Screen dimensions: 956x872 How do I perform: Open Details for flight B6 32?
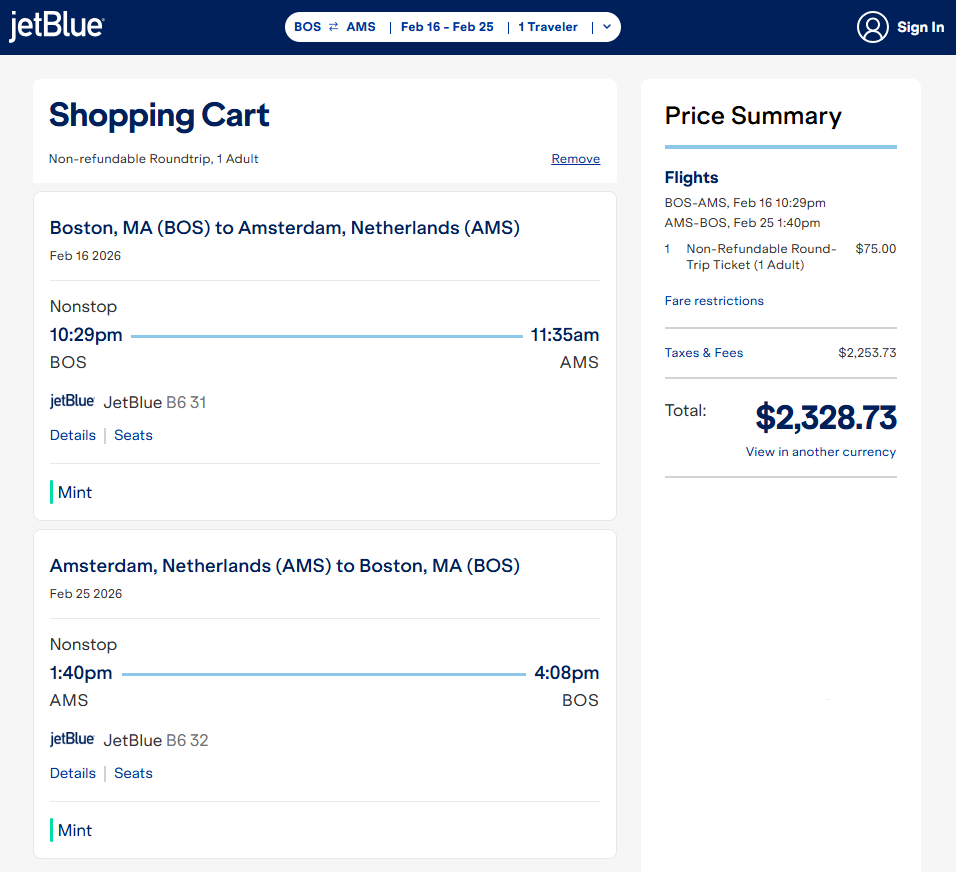[73, 773]
